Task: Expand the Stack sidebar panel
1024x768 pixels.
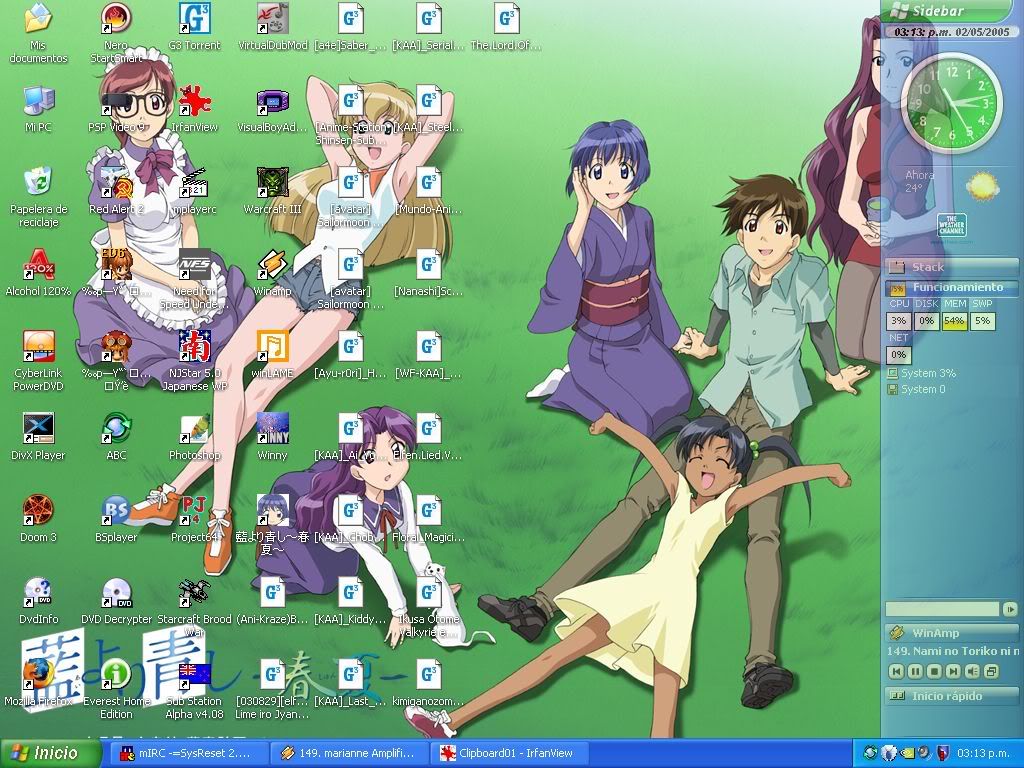Action: coord(952,266)
